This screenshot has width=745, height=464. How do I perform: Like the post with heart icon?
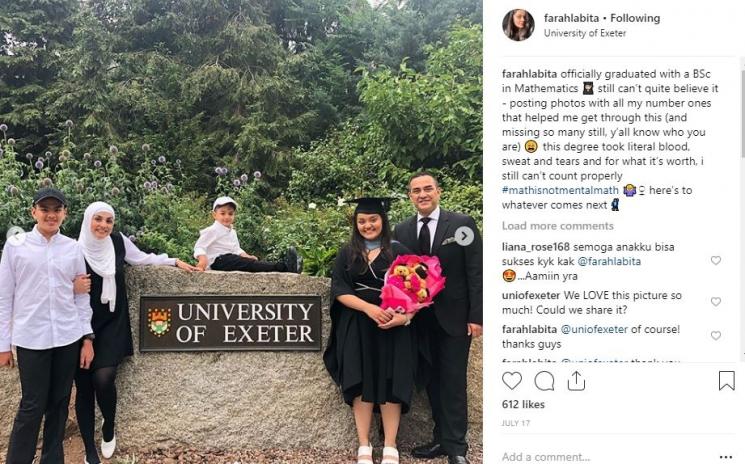coord(512,381)
